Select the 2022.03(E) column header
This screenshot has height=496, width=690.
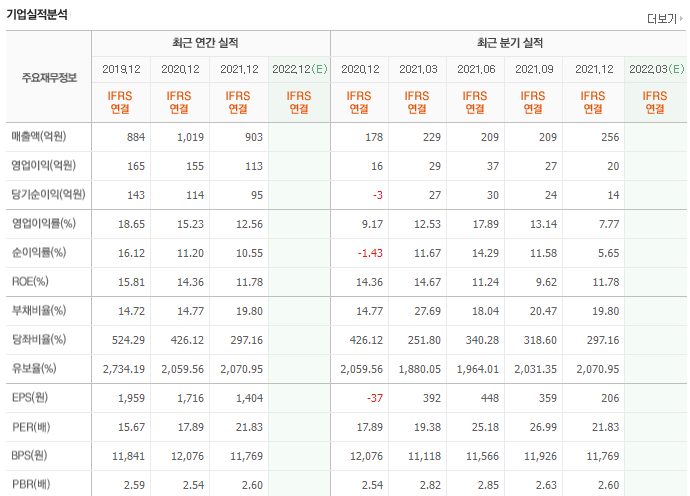coord(657,69)
